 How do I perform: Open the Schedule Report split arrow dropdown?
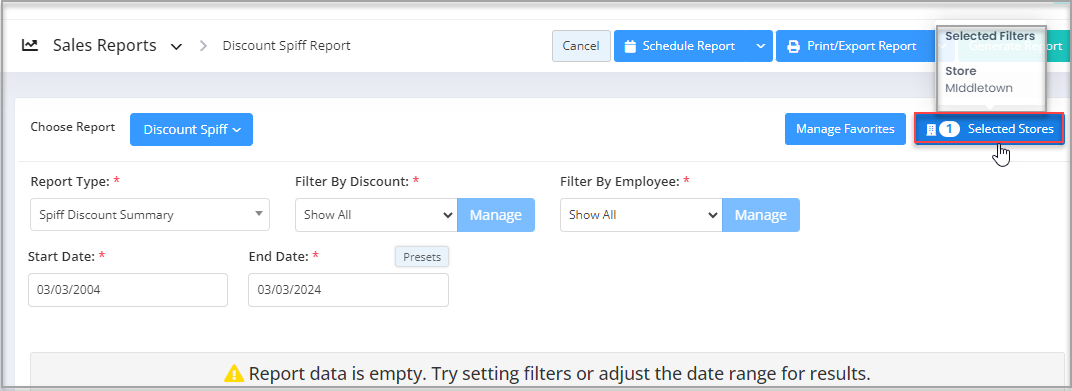(x=760, y=46)
